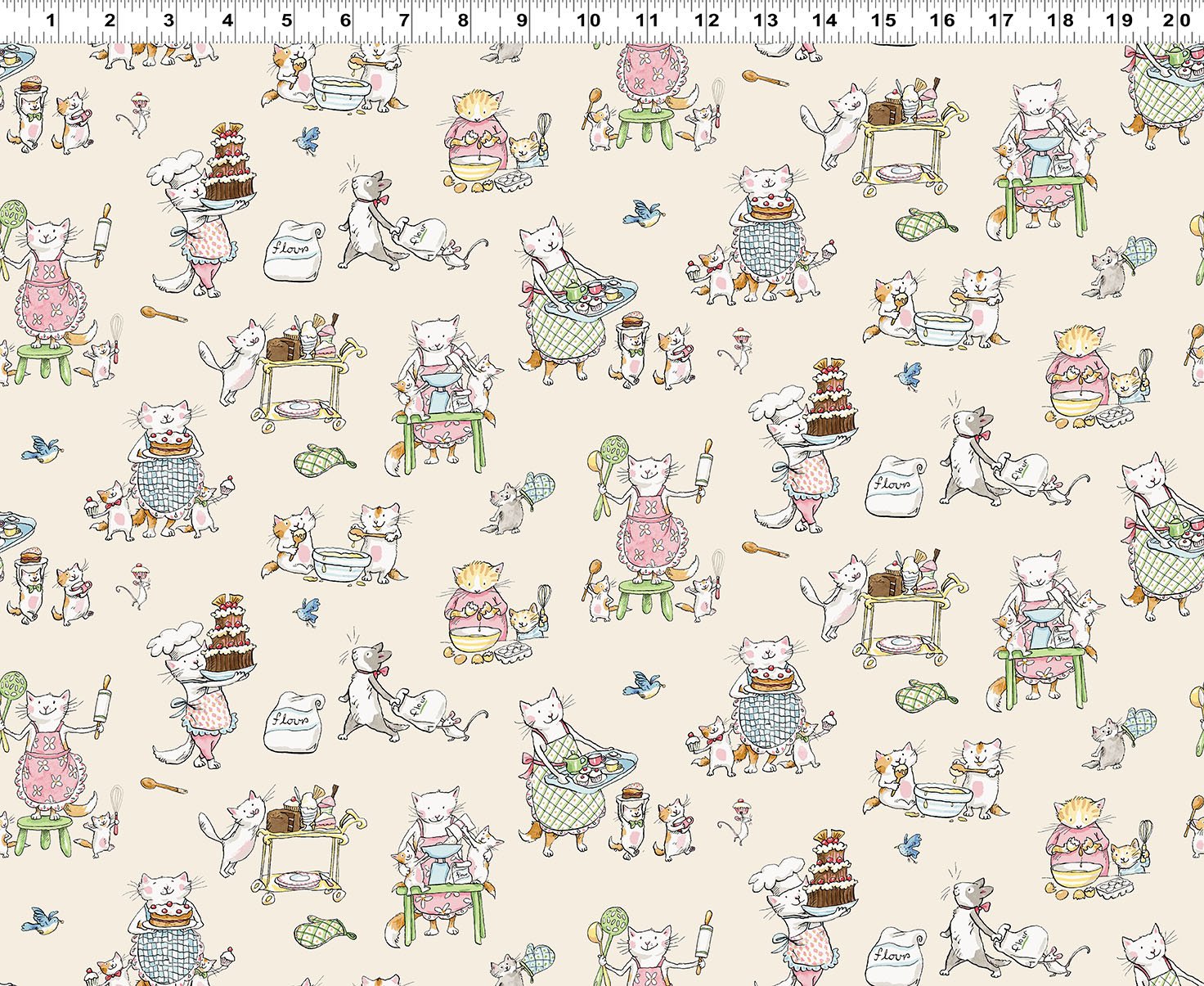Click the number 9 on the ruler

pos(522,20)
